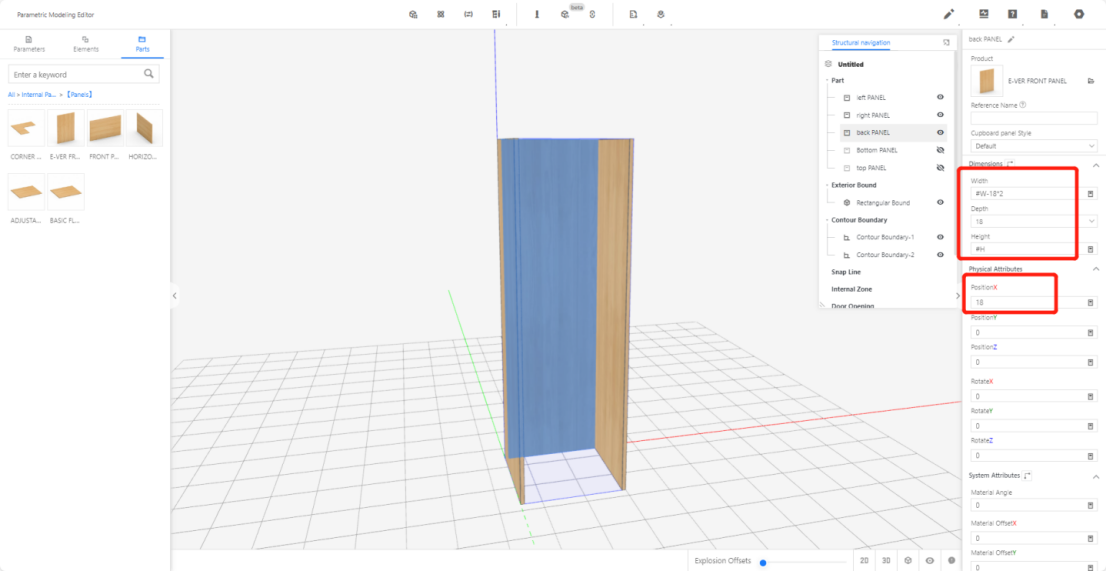Toggle visibility of Contour Boundary-1
This screenshot has width=1107, height=571.
coord(940,237)
